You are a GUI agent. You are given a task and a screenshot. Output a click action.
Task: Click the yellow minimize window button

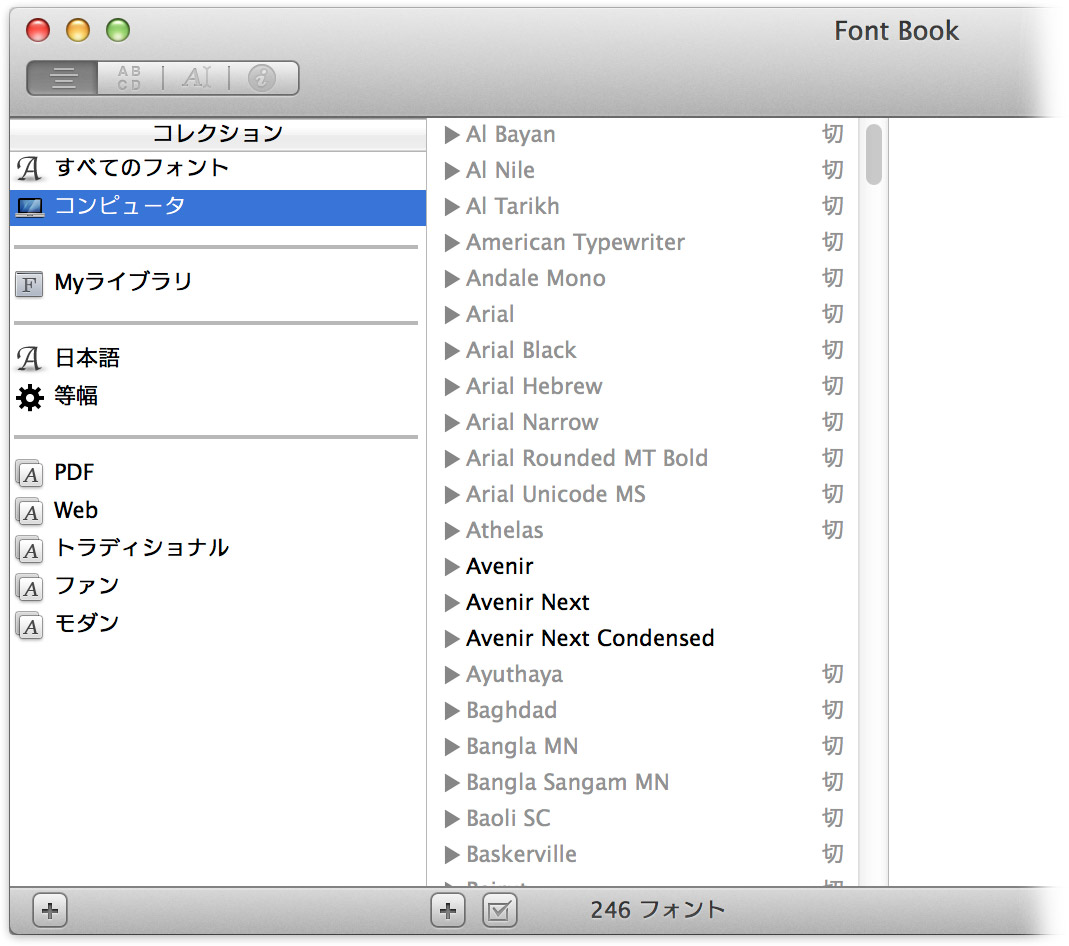point(78,30)
